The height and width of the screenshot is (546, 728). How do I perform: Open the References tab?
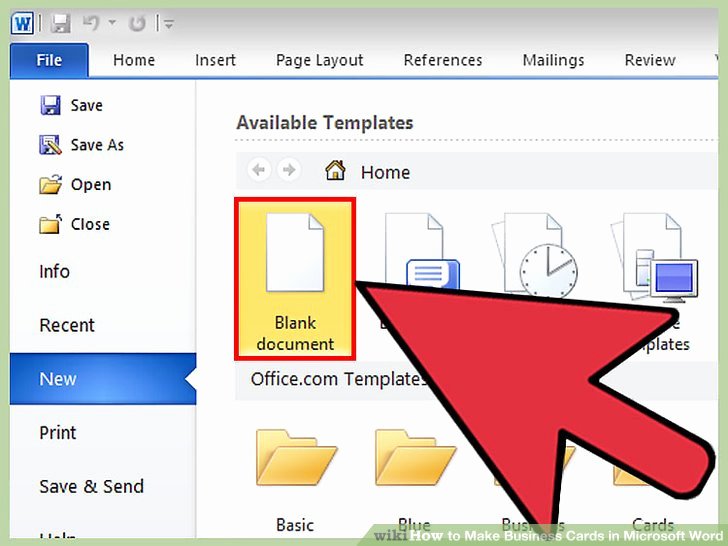pos(443,60)
